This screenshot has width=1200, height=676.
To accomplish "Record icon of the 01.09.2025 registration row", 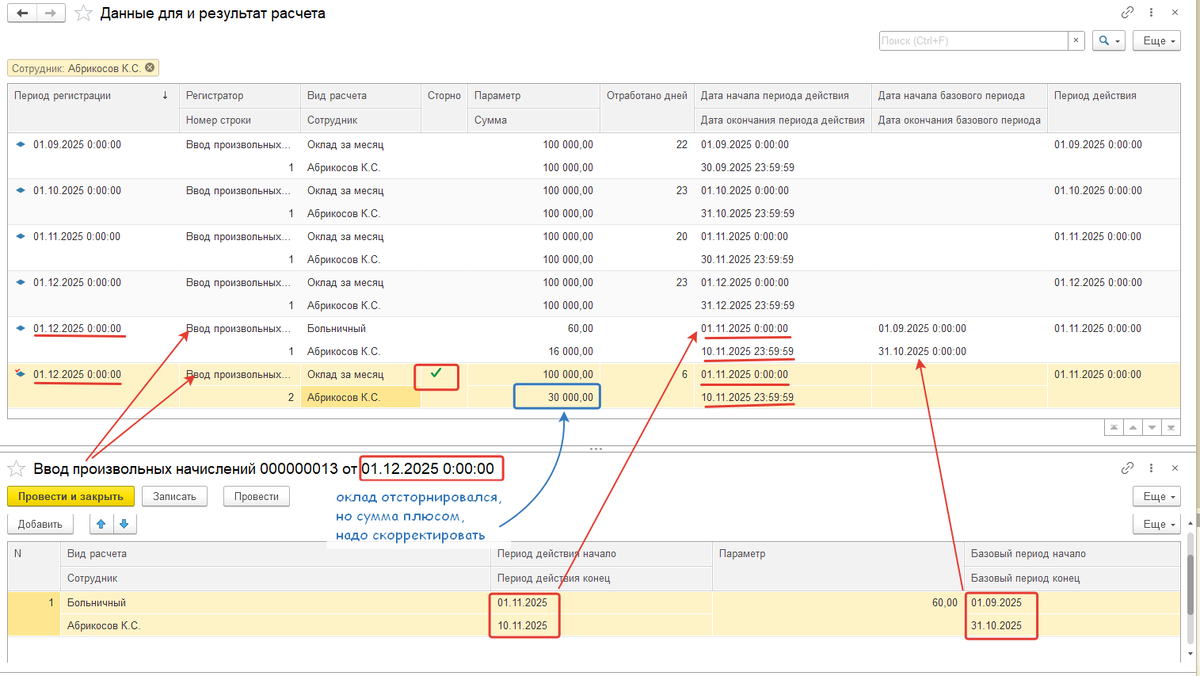I will (21, 145).
